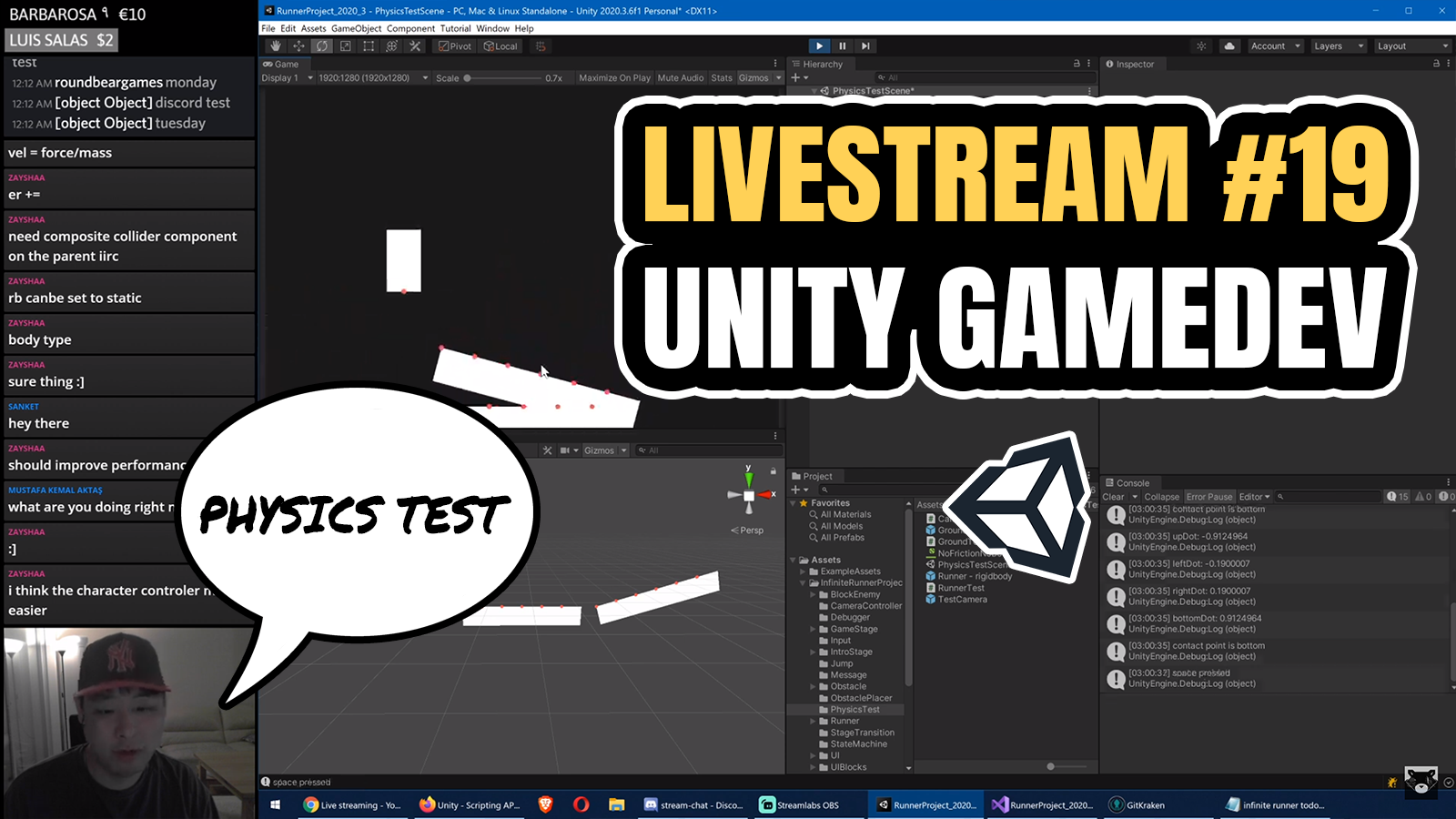Expand the BlockEnemy folder

point(814,595)
